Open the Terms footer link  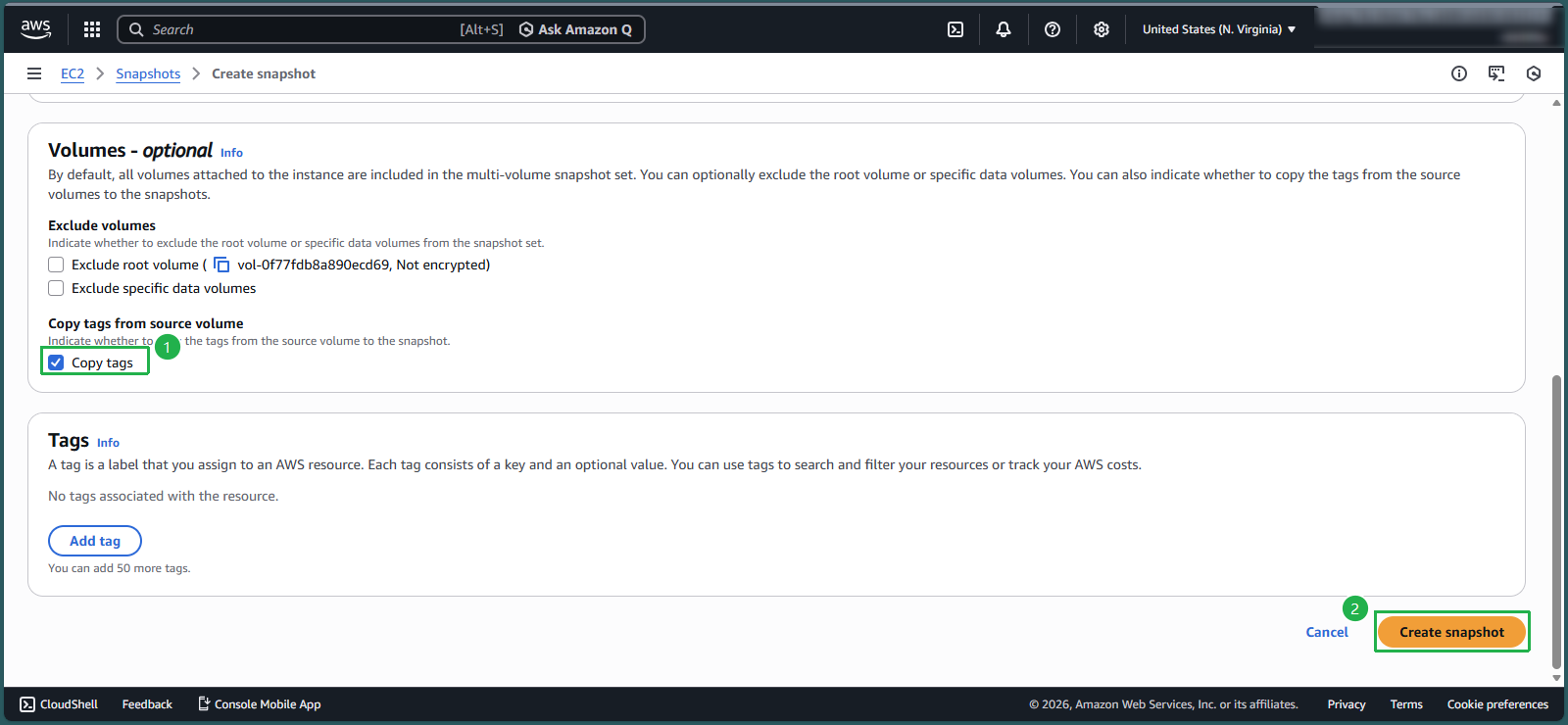tap(1406, 704)
